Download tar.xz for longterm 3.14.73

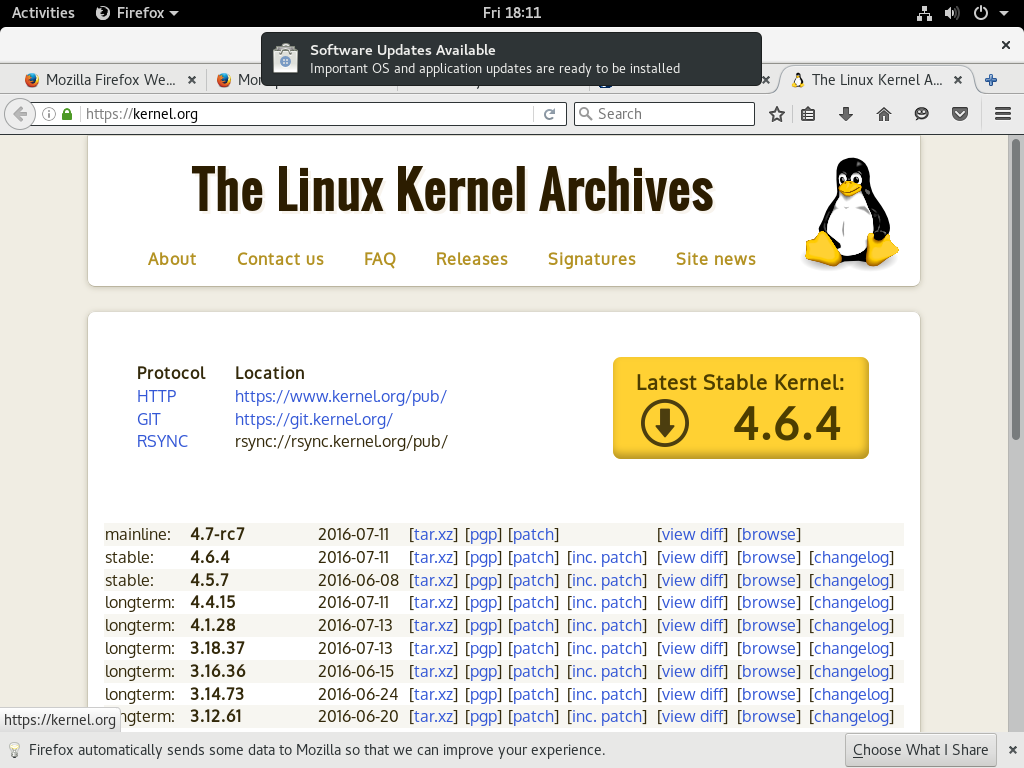click(x=434, y=694)
